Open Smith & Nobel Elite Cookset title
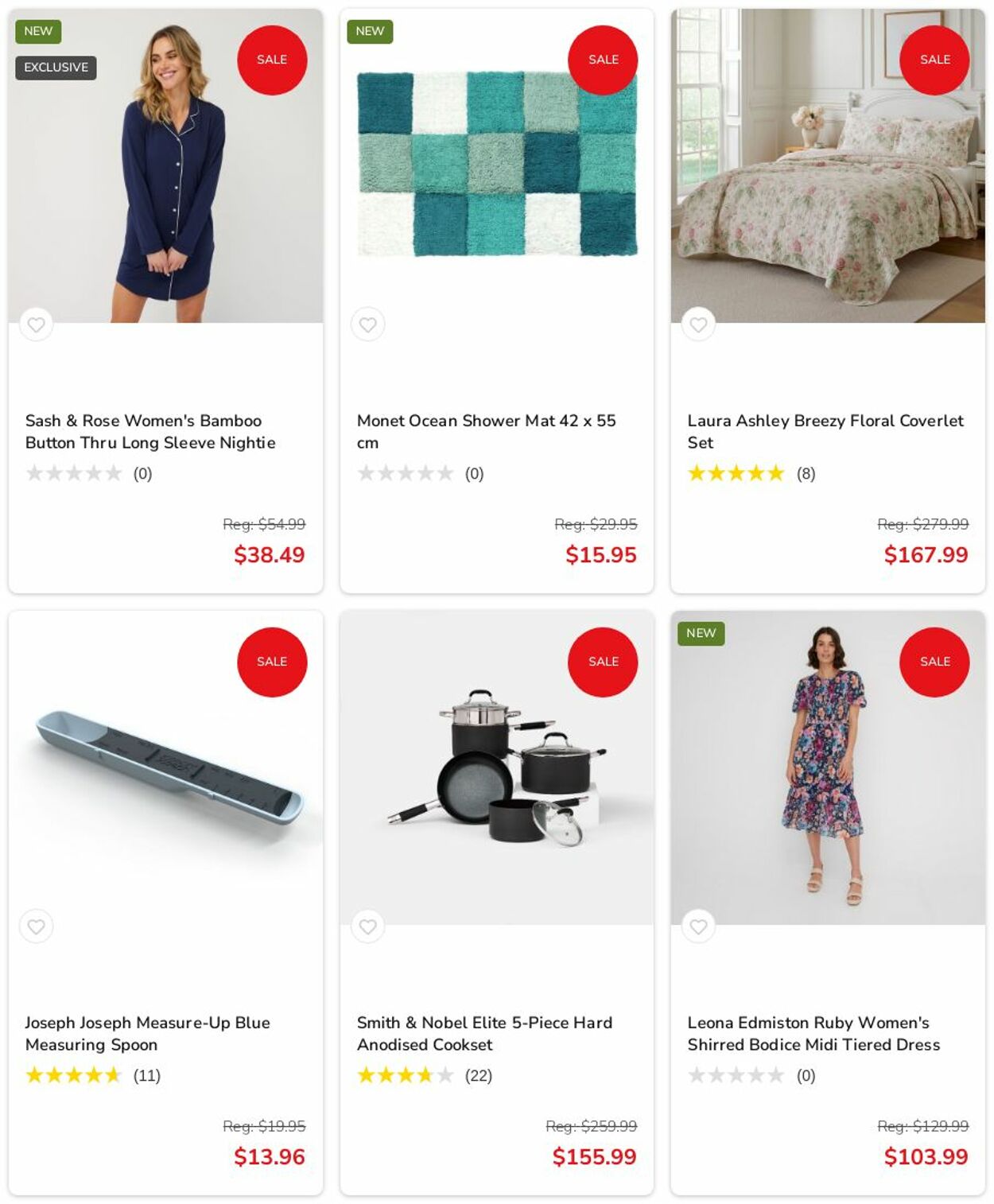Screen dimensions: 994x1204 [484, 1033]
